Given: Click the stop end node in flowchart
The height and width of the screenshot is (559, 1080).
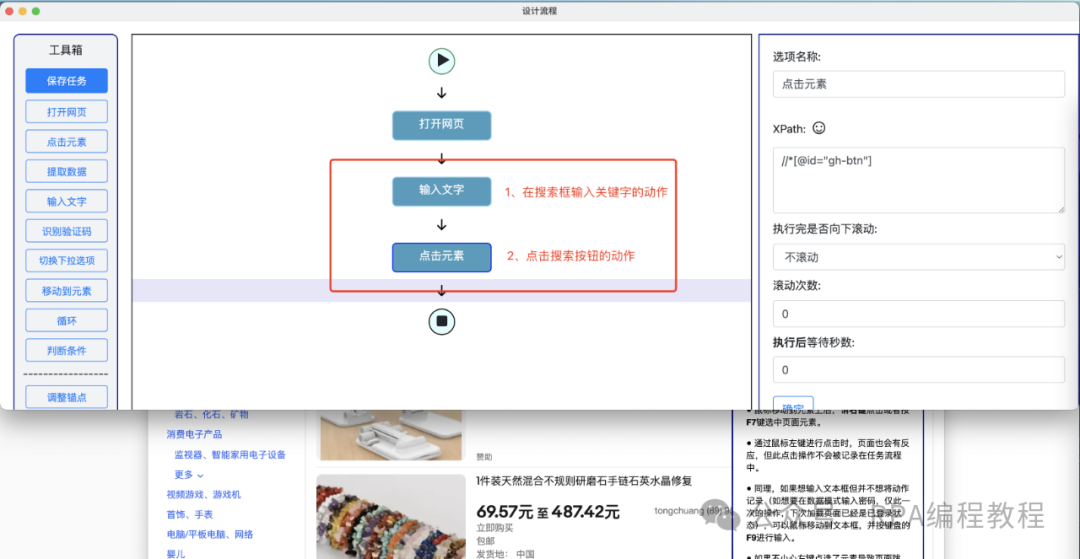Looking at the screenshot, I should coord(442,321).
